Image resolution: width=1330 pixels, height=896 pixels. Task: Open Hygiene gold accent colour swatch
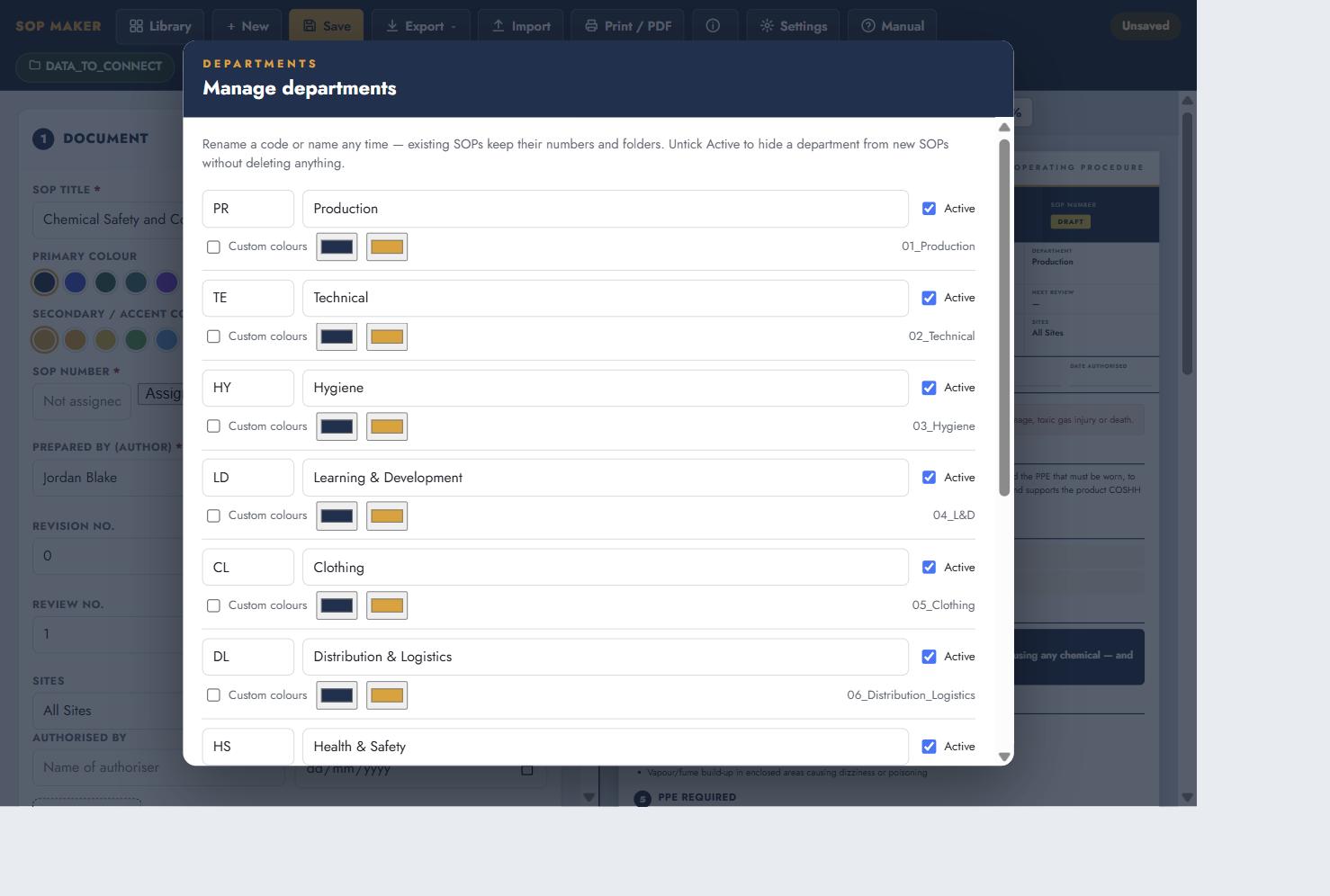[387, 426]
